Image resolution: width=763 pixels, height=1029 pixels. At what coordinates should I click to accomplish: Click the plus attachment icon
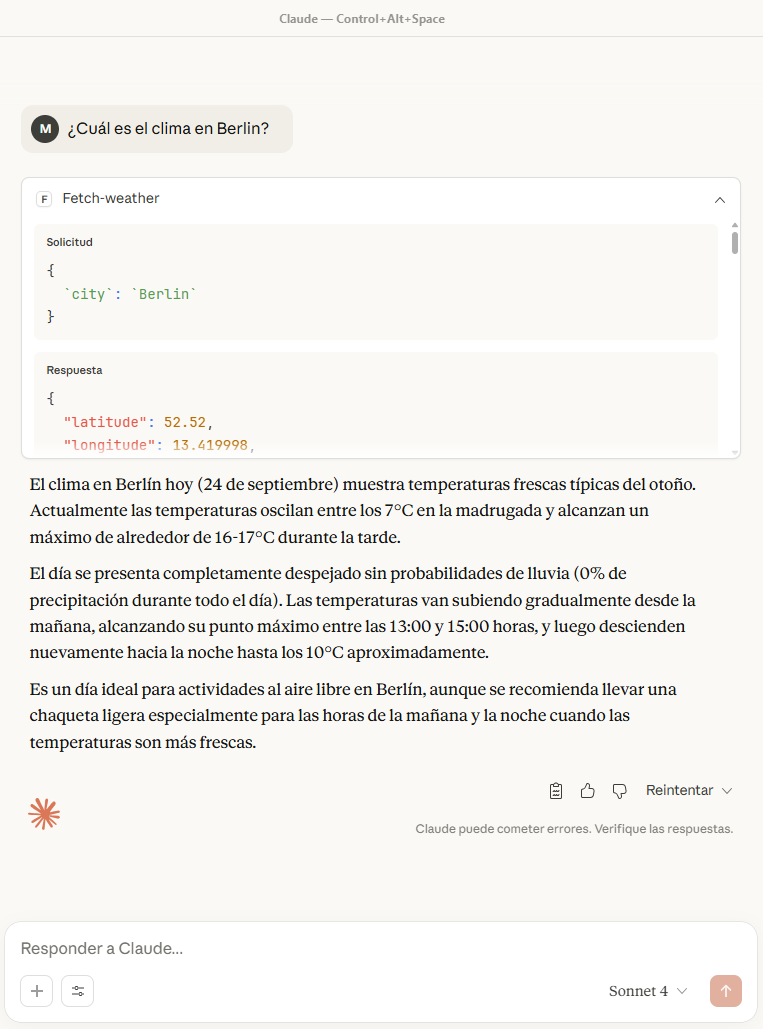37,991
